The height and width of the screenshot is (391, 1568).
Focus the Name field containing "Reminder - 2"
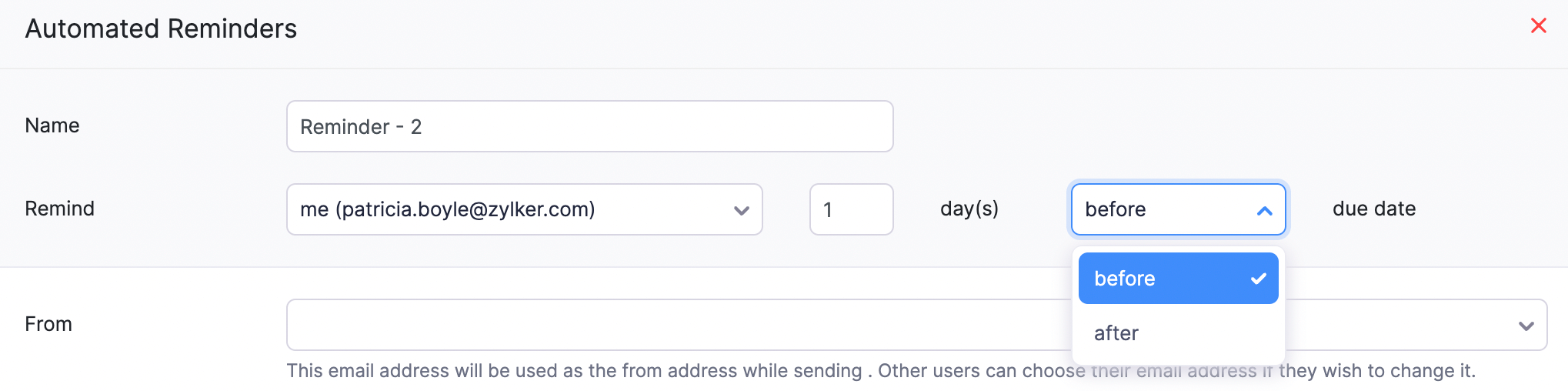click(589, 126)
